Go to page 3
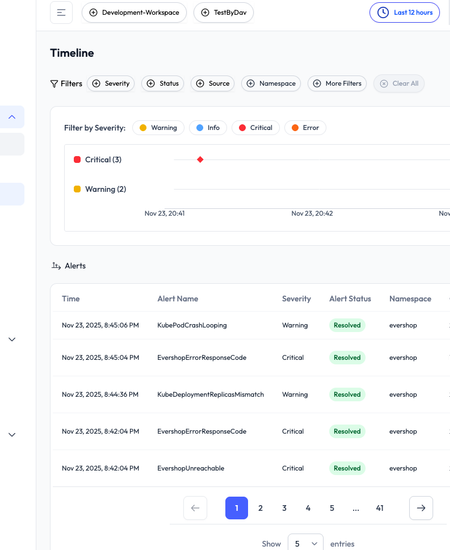Screen dimensions: 450x550 [284, 508]
